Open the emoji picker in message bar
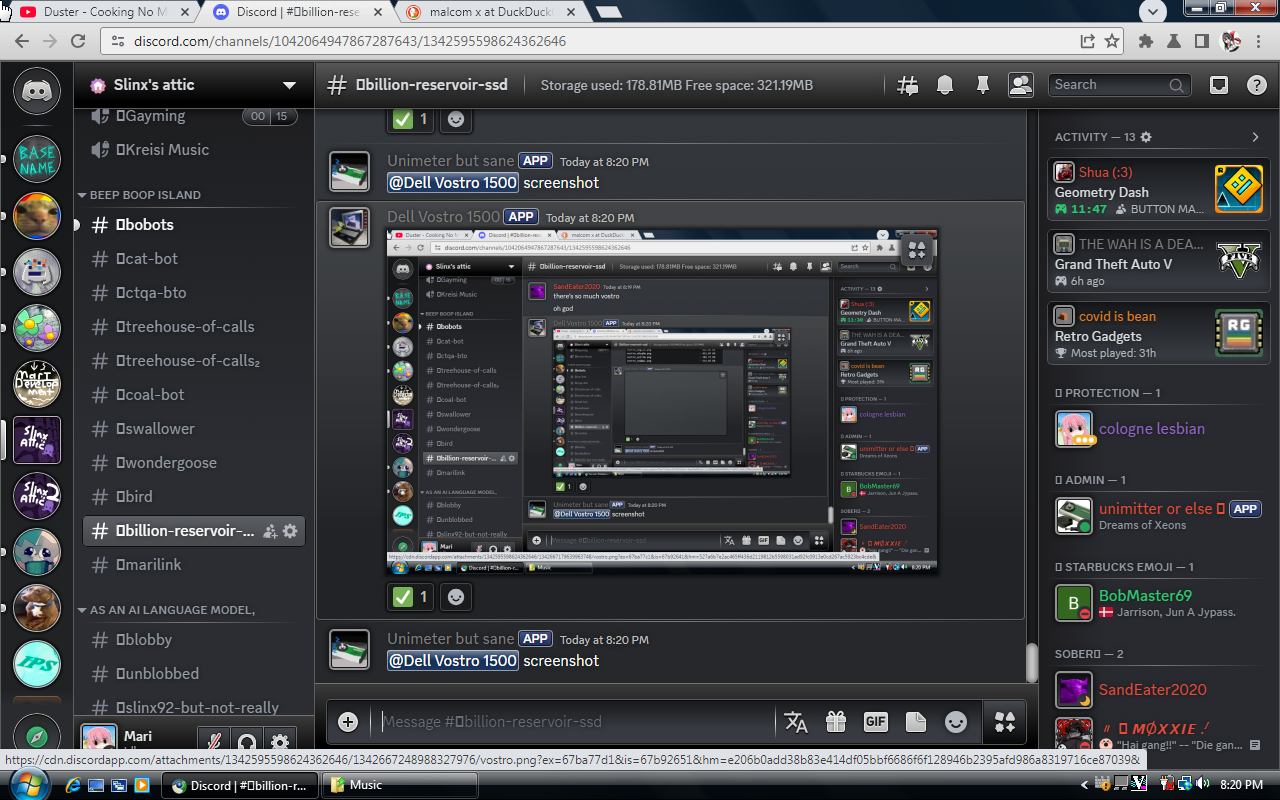Viewport: 1280px width, 800px height. coord(956,722)
